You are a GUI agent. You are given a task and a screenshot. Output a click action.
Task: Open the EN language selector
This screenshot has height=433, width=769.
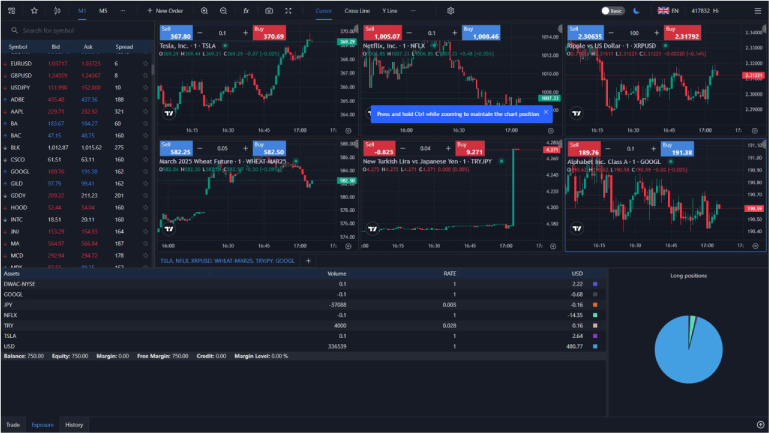(x=668, y=11)
